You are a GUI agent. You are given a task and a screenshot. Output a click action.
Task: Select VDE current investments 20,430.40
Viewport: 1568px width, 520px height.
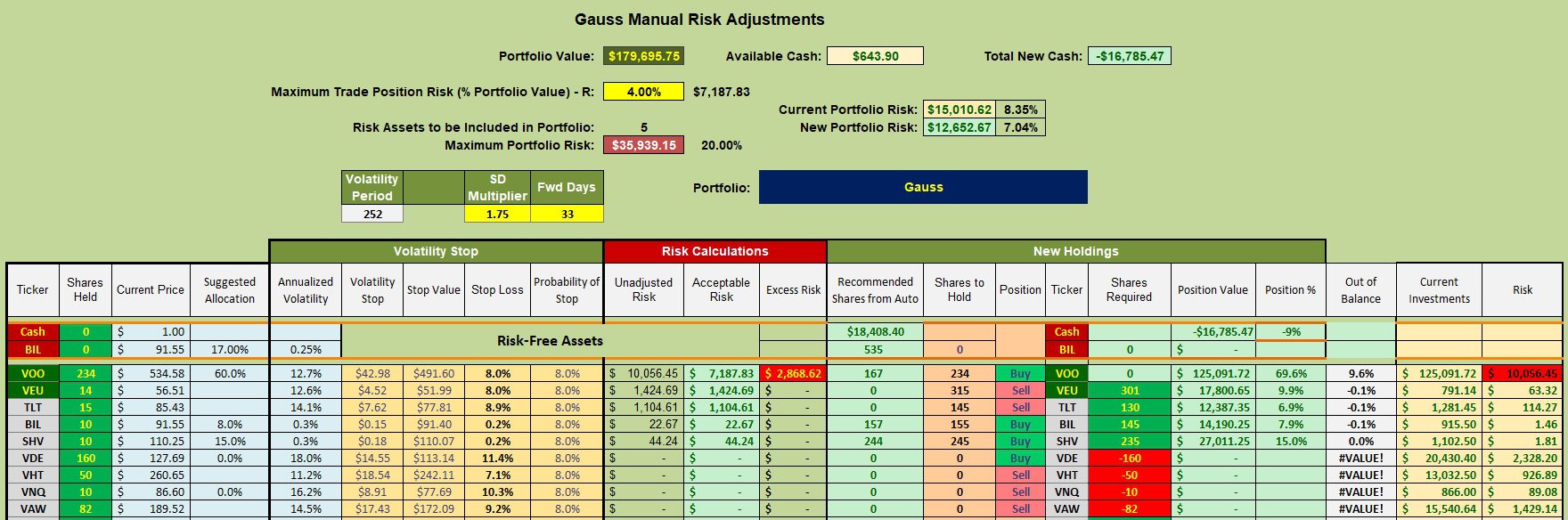[1439, 458]
